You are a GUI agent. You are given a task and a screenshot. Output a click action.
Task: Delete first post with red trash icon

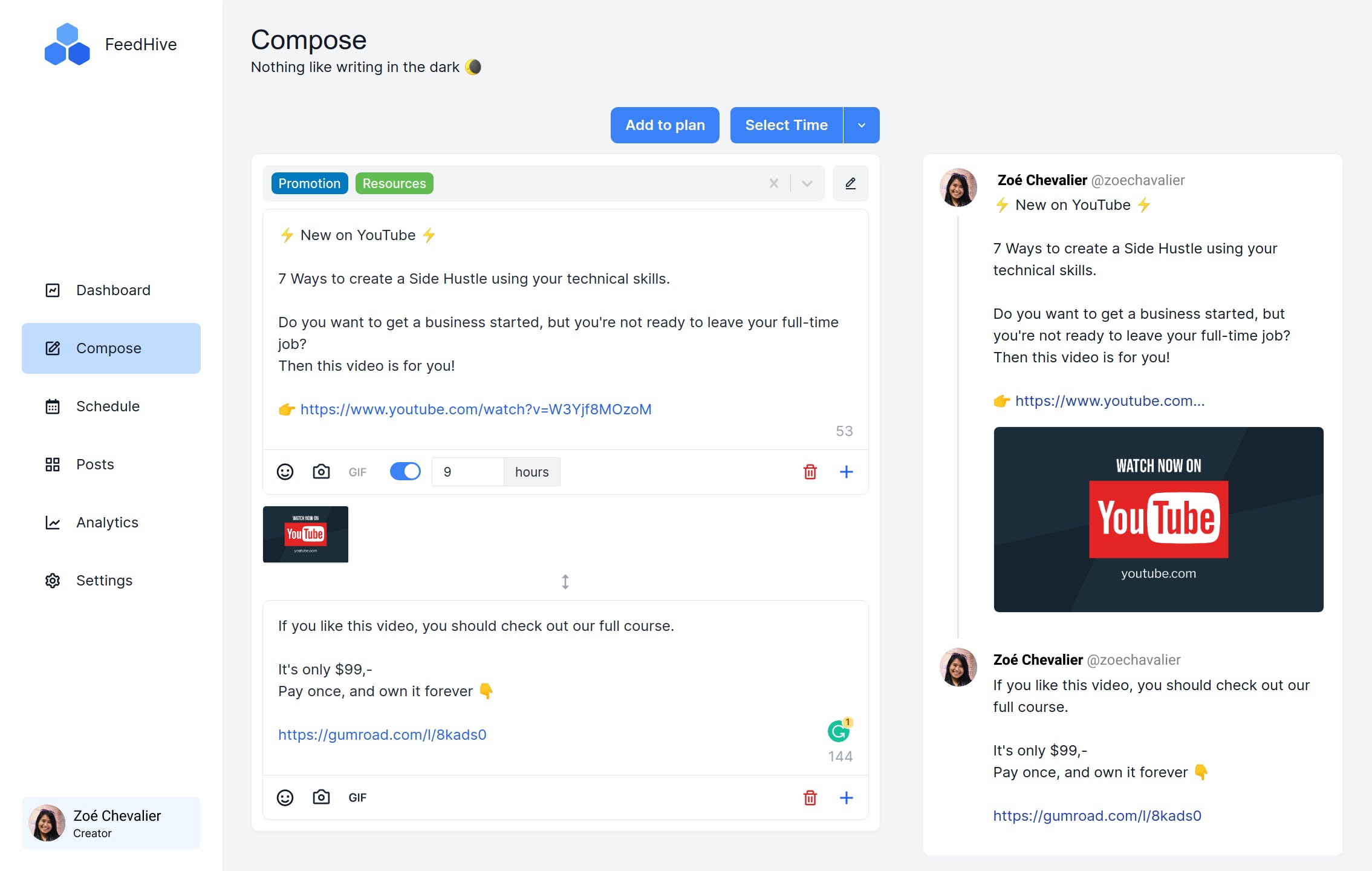pos(810,472)
